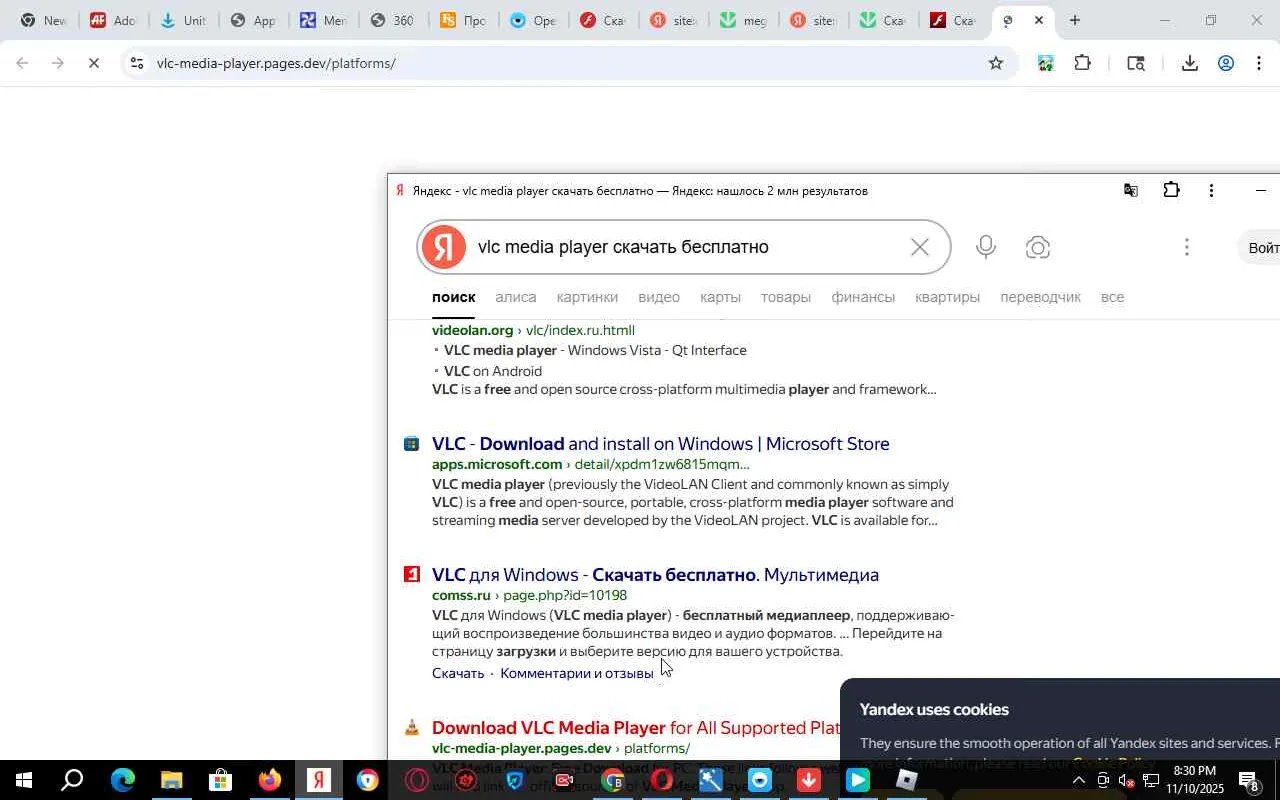Launch Microsoft Edge from taskbar
Image resolution: width=1280 pixels, height=800 pixels.
122,780
